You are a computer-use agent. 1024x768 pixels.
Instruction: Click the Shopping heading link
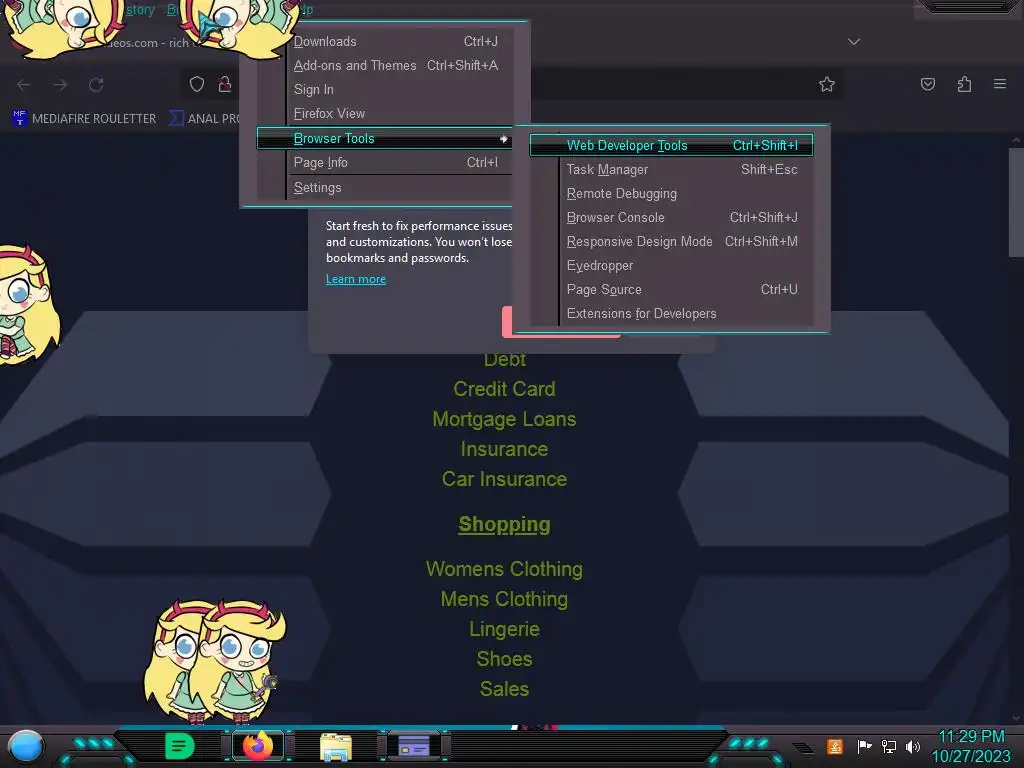tap(504, 524)
